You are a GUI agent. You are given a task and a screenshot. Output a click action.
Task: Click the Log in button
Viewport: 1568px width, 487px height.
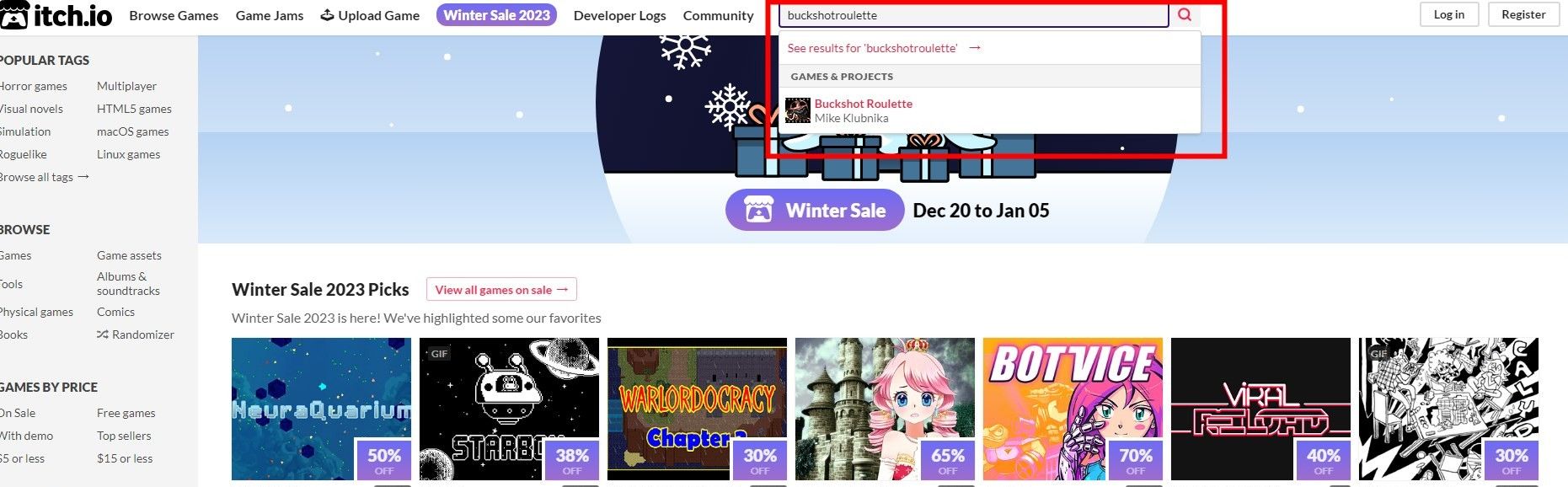(x=1448, y=14)
